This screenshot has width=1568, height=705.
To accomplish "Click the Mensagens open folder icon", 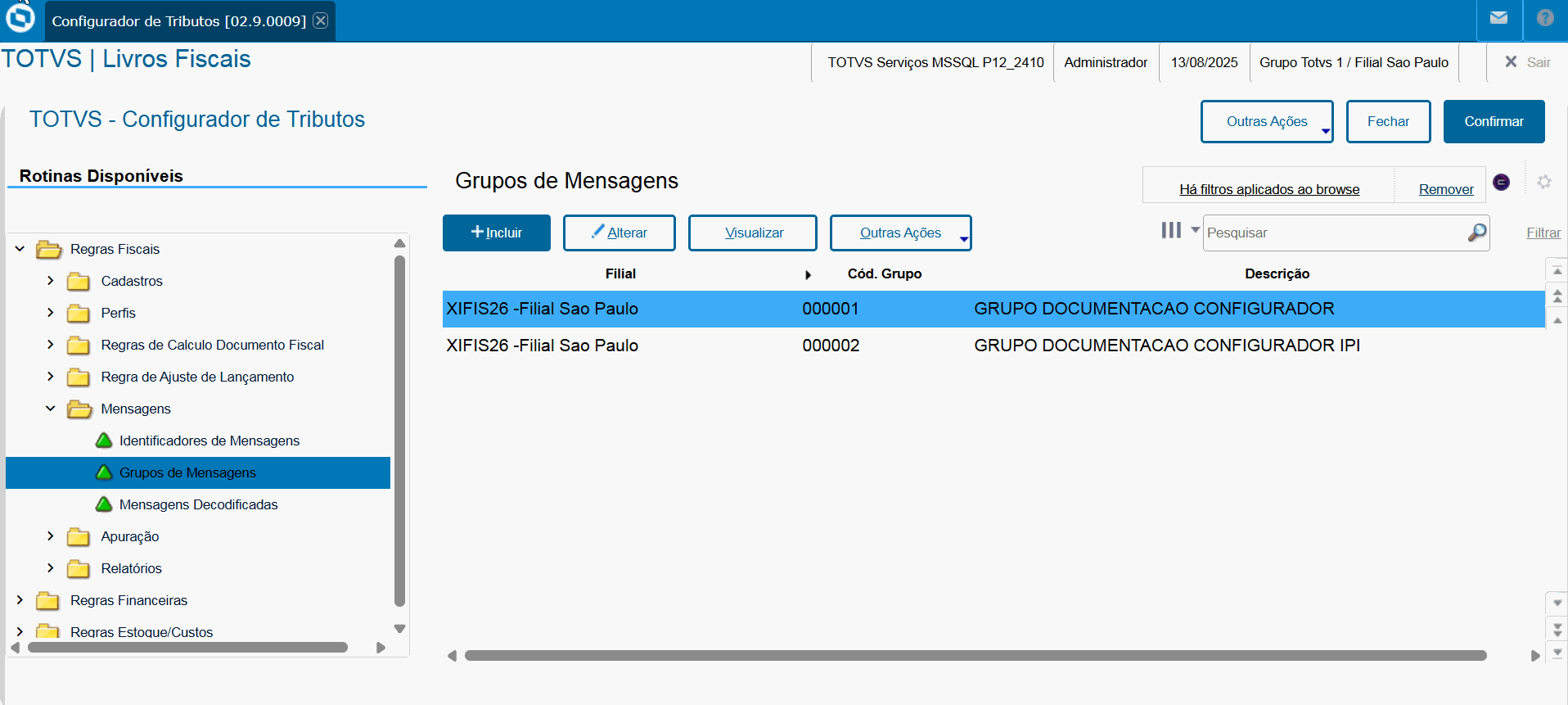I will point(79,409).
